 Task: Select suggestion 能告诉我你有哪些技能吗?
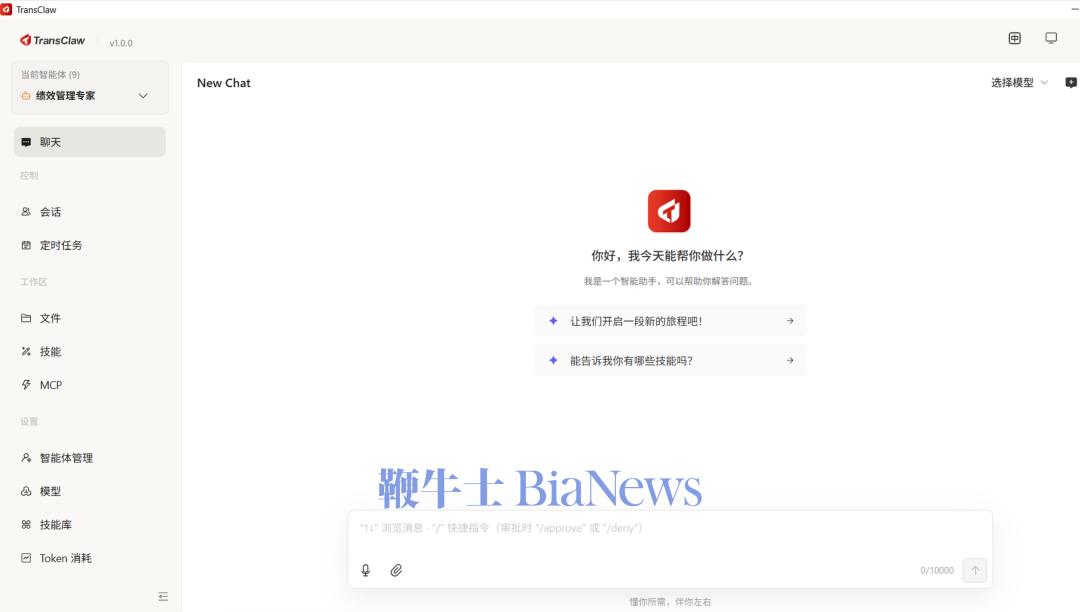(670, 360)
